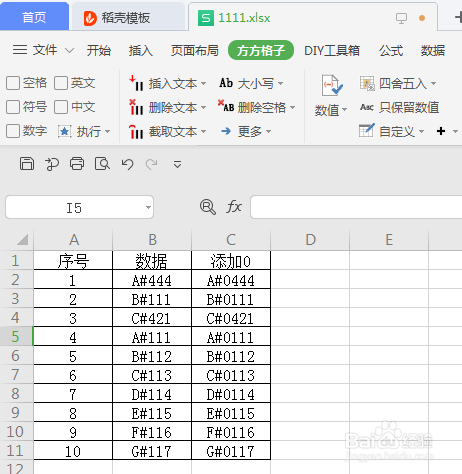Click the 删除空格 AB icon
462x474 pixels.
(x=226, y=107)
